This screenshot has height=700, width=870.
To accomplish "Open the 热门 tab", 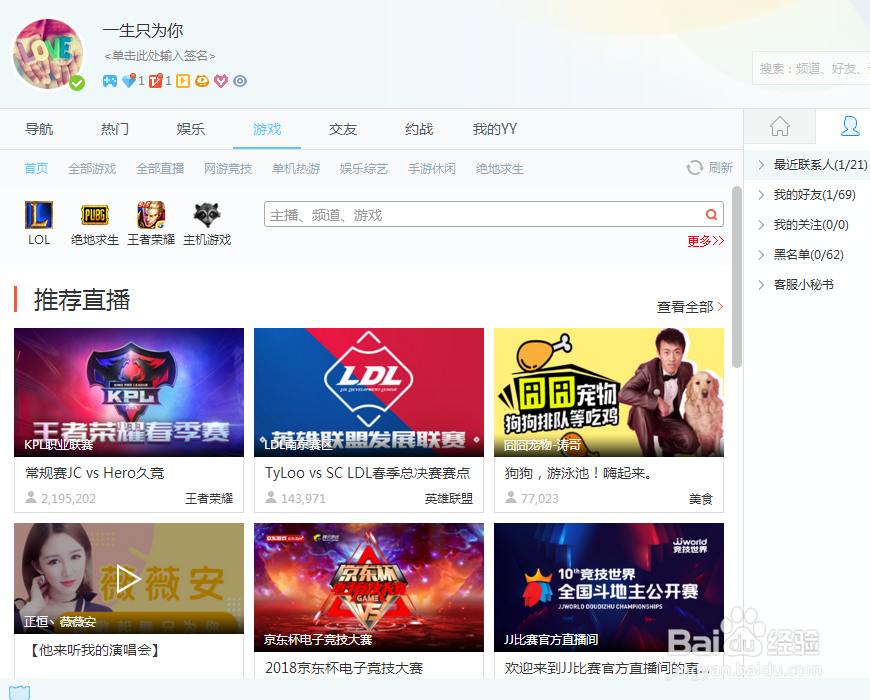I will (x=115, y=129).
